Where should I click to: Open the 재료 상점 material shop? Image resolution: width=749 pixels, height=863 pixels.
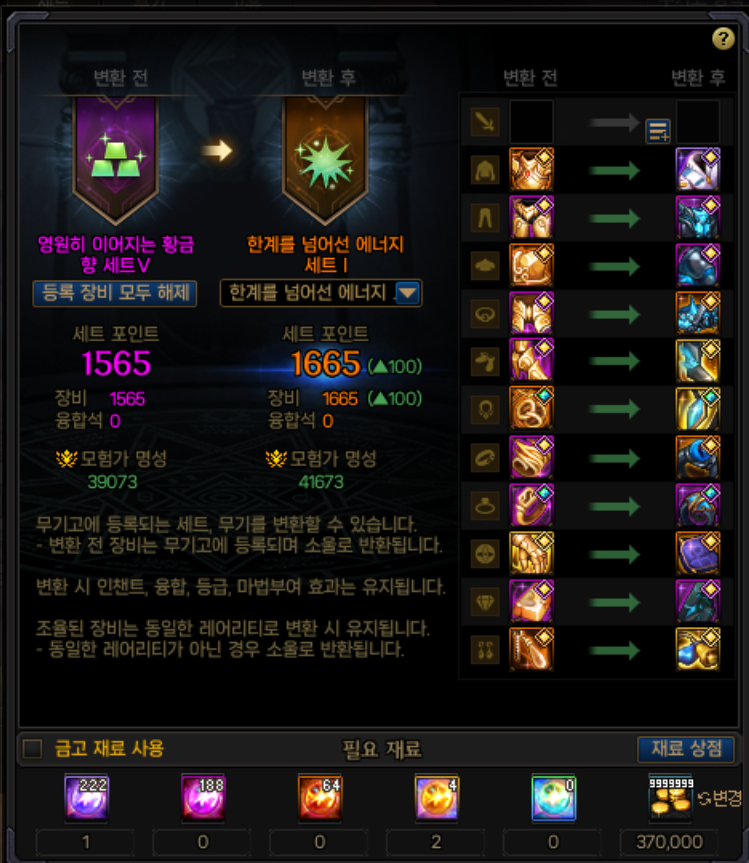pos(686,749)
